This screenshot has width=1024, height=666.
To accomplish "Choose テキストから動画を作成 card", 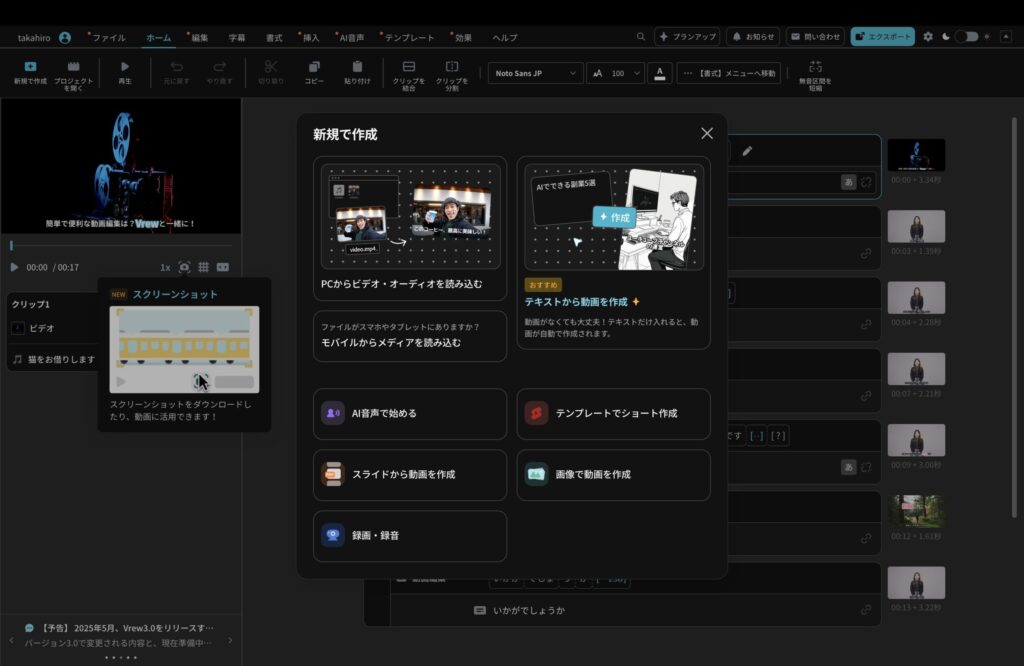I will click(613, 253).
